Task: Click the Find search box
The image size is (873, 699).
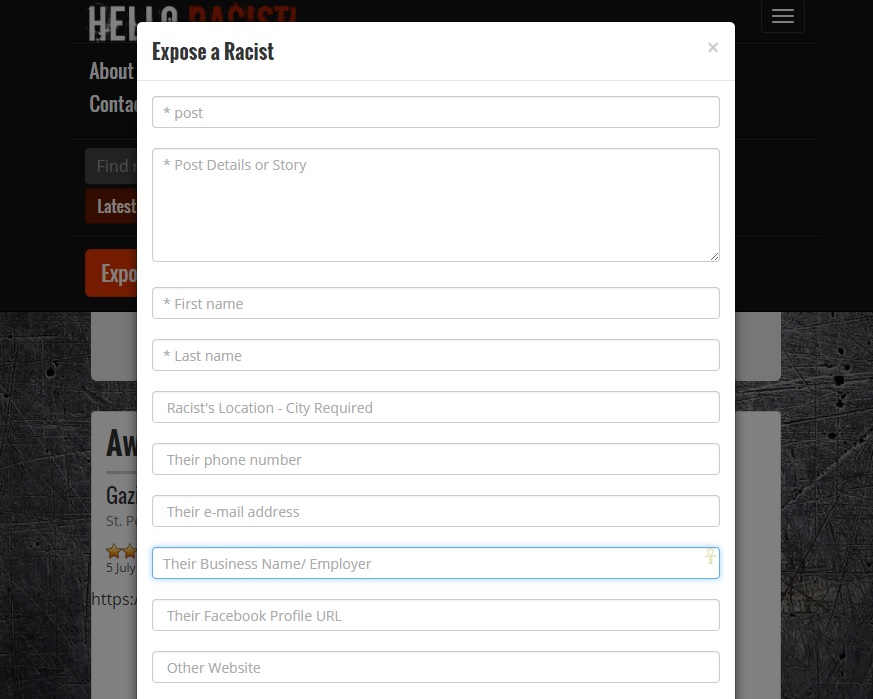Action: pyautogui.click(x=111, y=166)
